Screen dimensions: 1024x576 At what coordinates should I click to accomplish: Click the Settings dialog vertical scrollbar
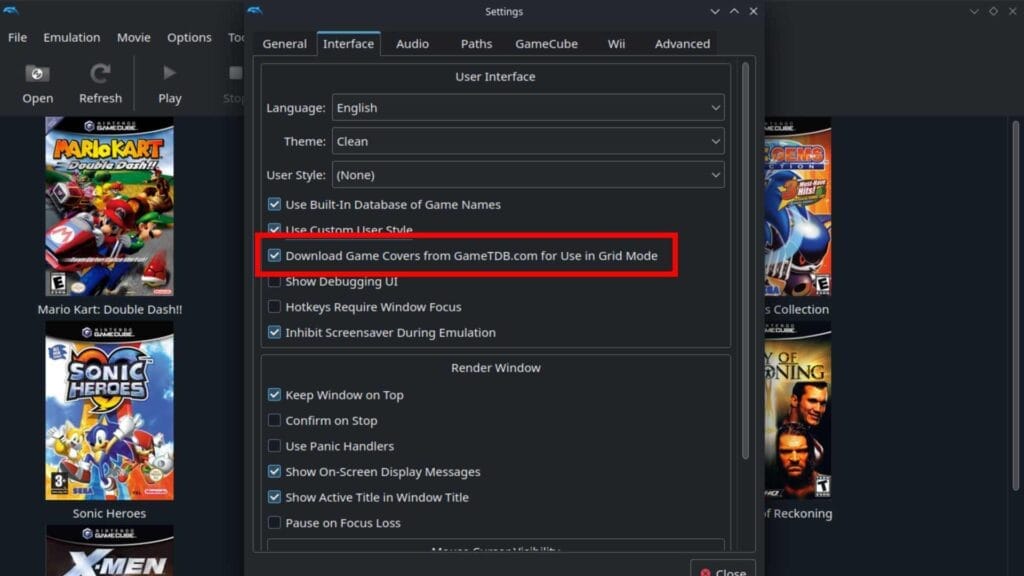(745, 260)
